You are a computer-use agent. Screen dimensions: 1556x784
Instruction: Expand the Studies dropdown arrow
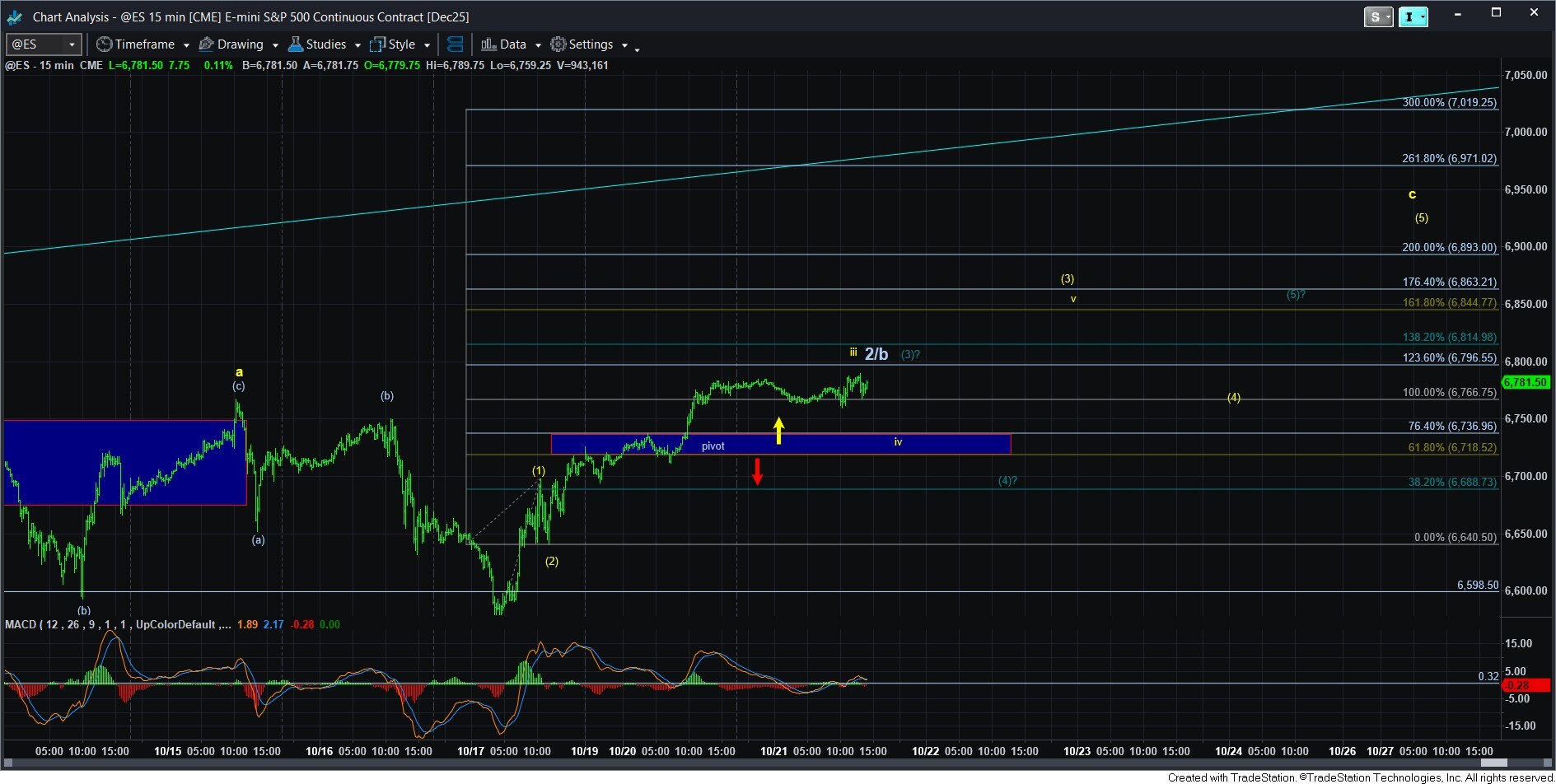[357, 45]
